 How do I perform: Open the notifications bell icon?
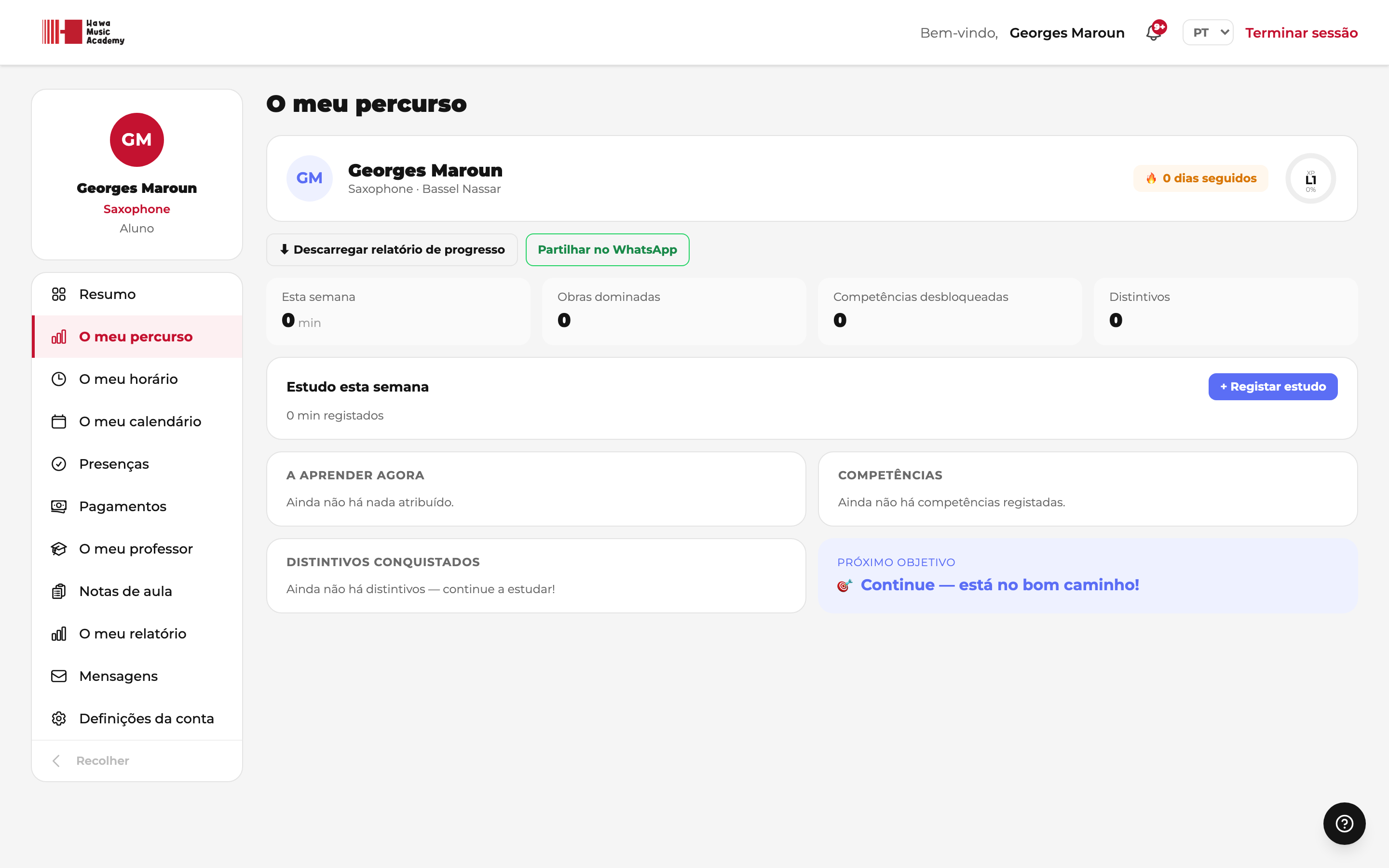click(1153, 33)
